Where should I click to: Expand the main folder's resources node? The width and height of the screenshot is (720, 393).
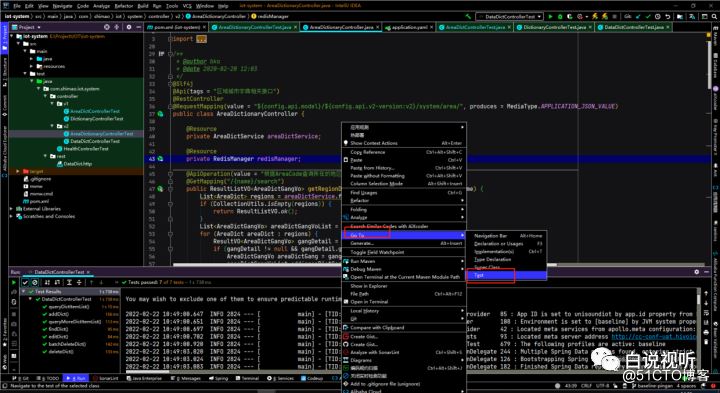32,66
